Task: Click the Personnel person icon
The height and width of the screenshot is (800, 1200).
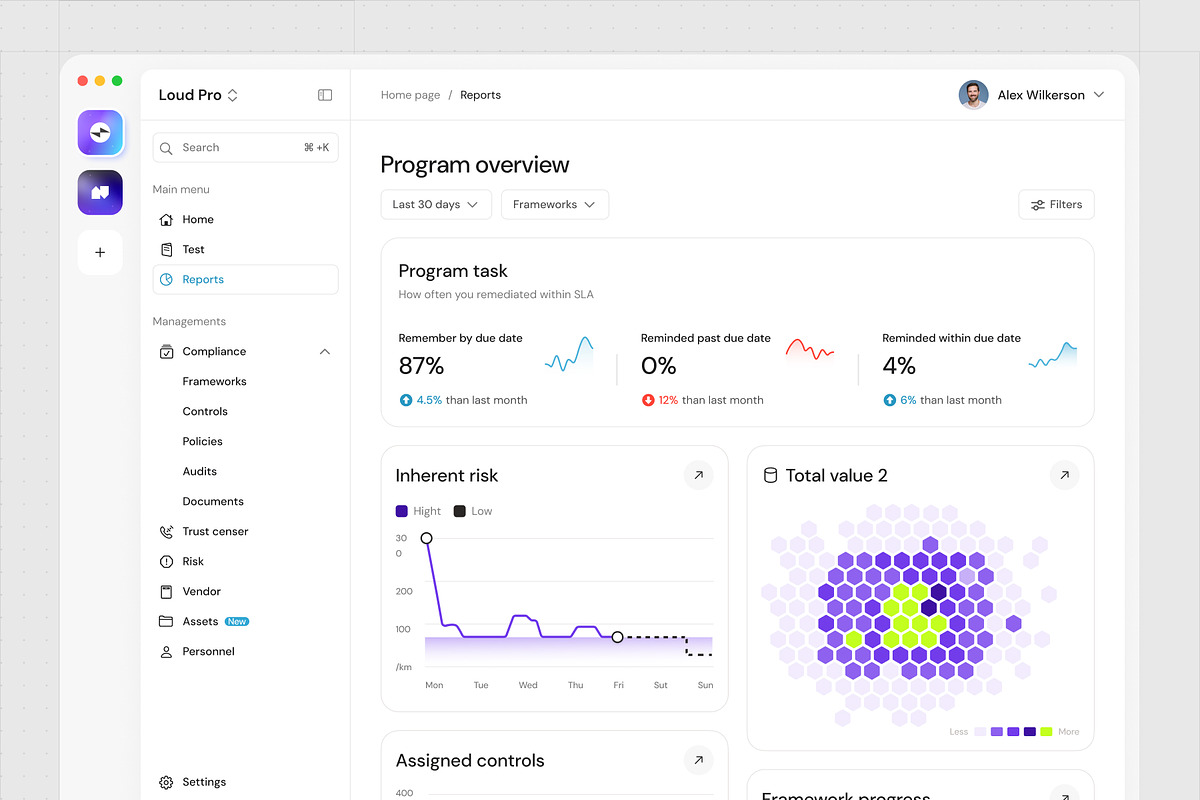Action: tap(167, 652)
